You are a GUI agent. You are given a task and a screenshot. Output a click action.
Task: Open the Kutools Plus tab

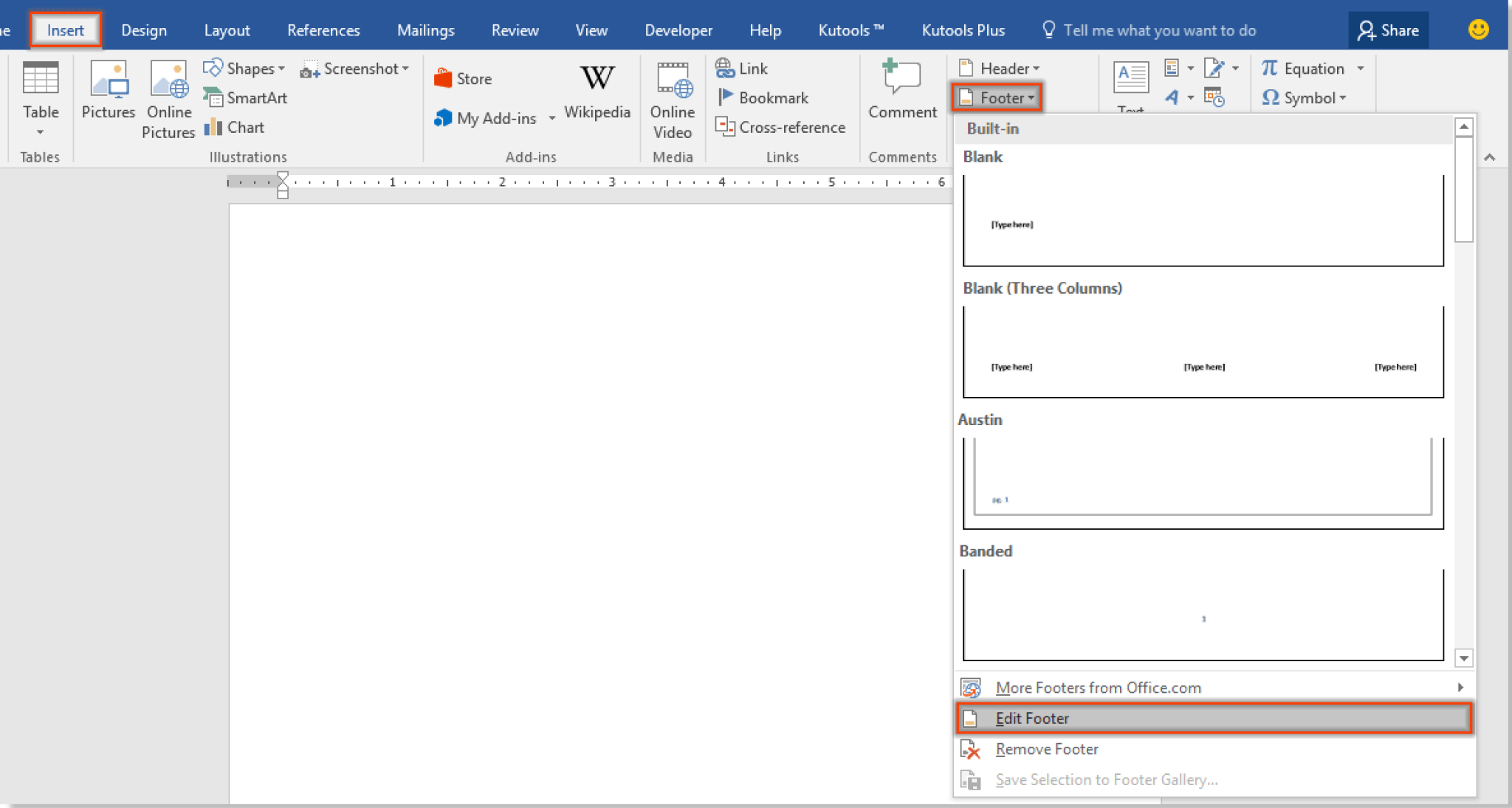[962, 30]
